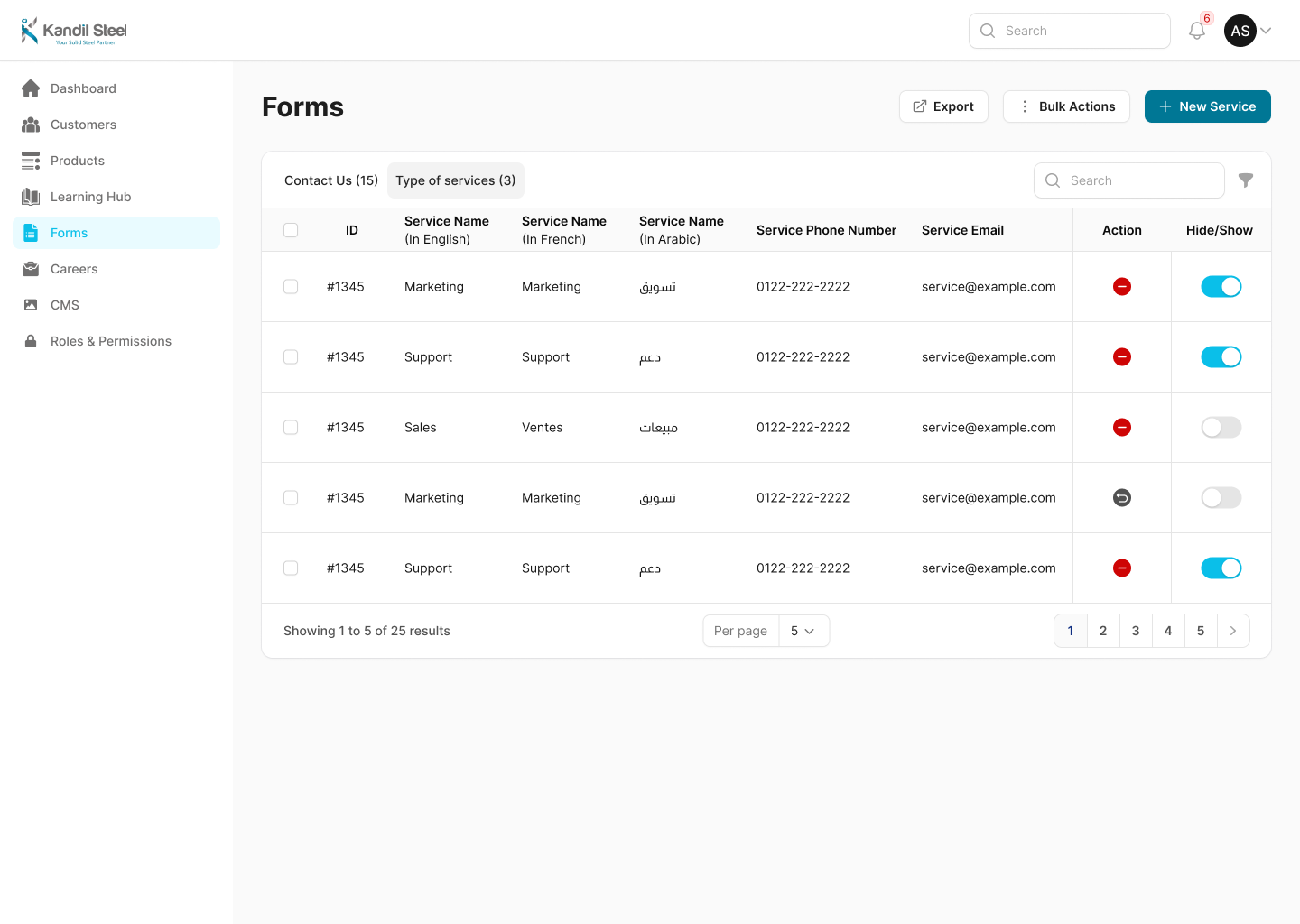Click the New Service button

pos(1207,106)
